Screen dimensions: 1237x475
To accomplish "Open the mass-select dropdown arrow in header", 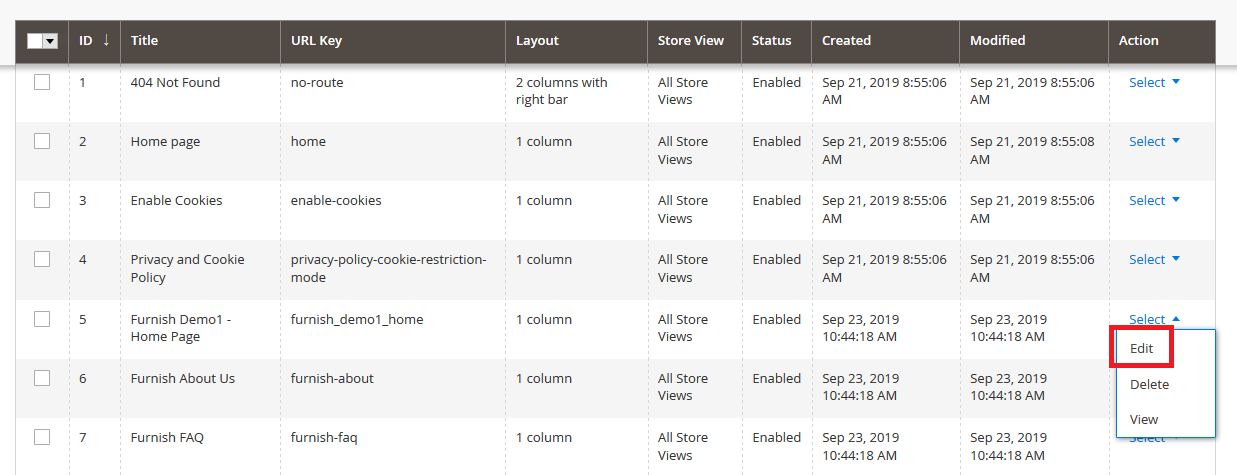I will (50, 41).
